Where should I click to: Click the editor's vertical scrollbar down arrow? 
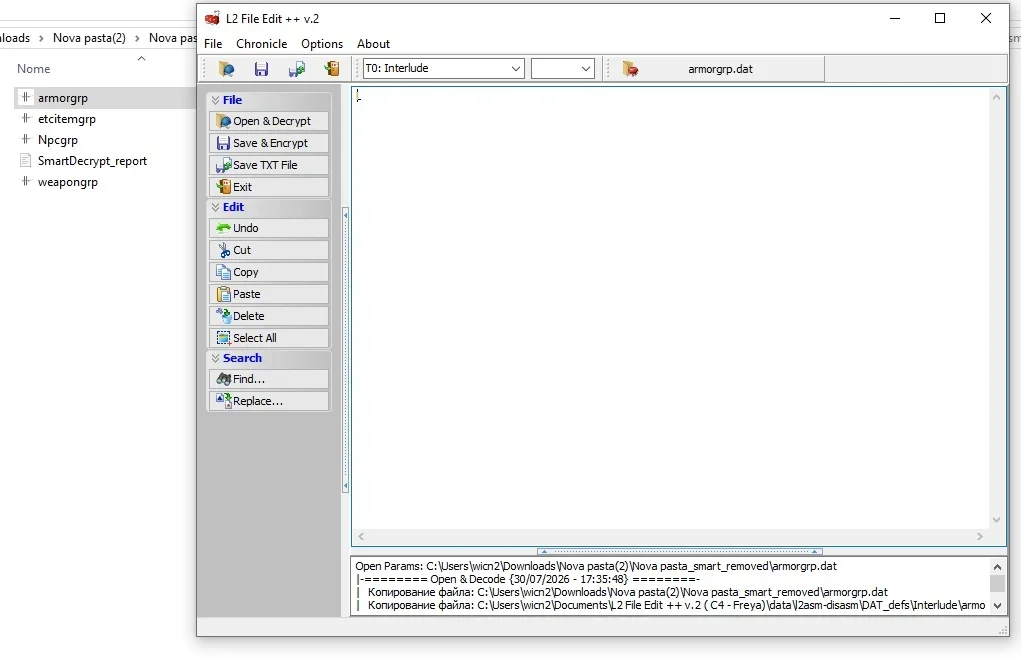[x=996, y=520]
